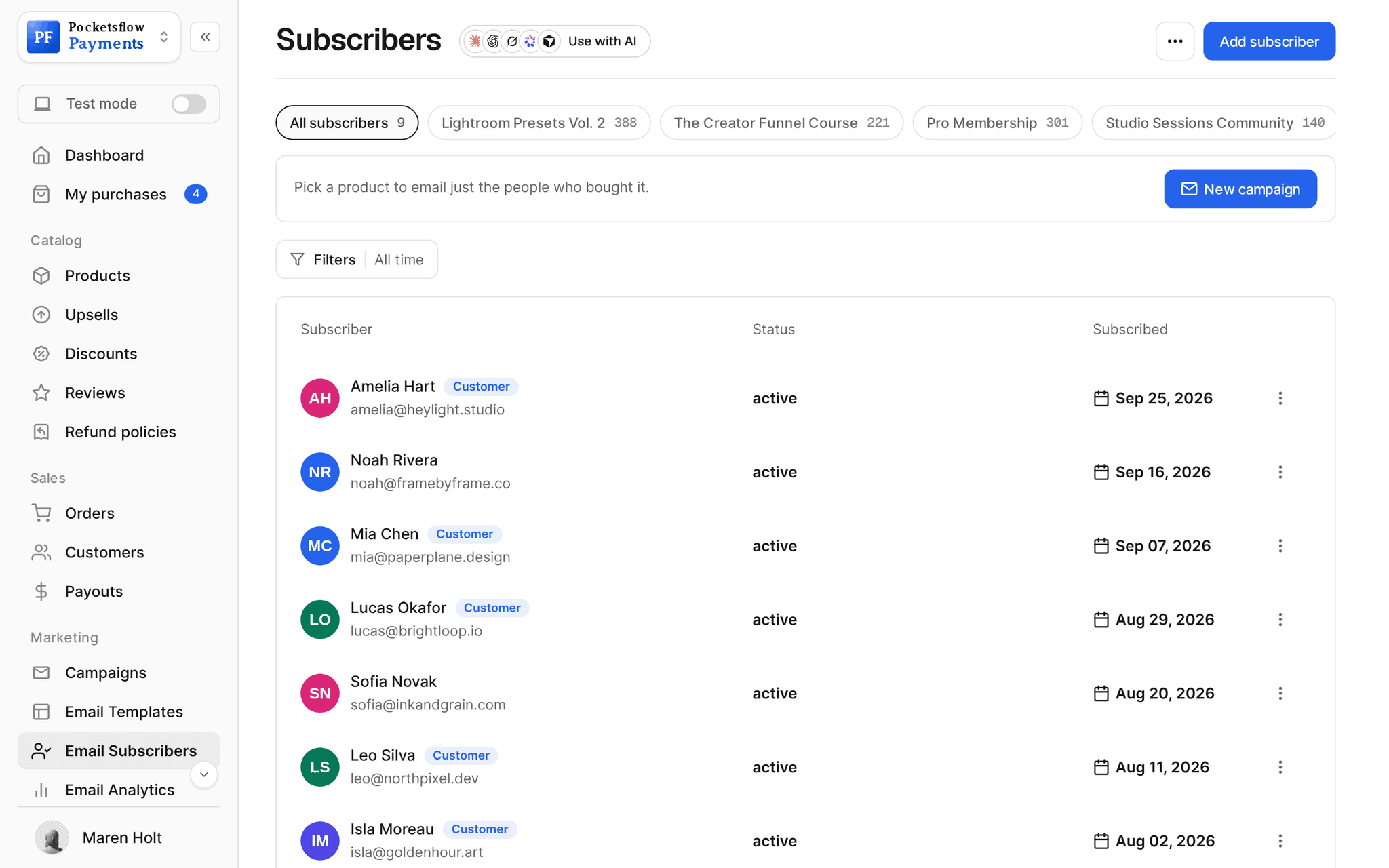Screen dimensions: 1389x868
Task: Open the All time date range
Action: tap(399, 260)
